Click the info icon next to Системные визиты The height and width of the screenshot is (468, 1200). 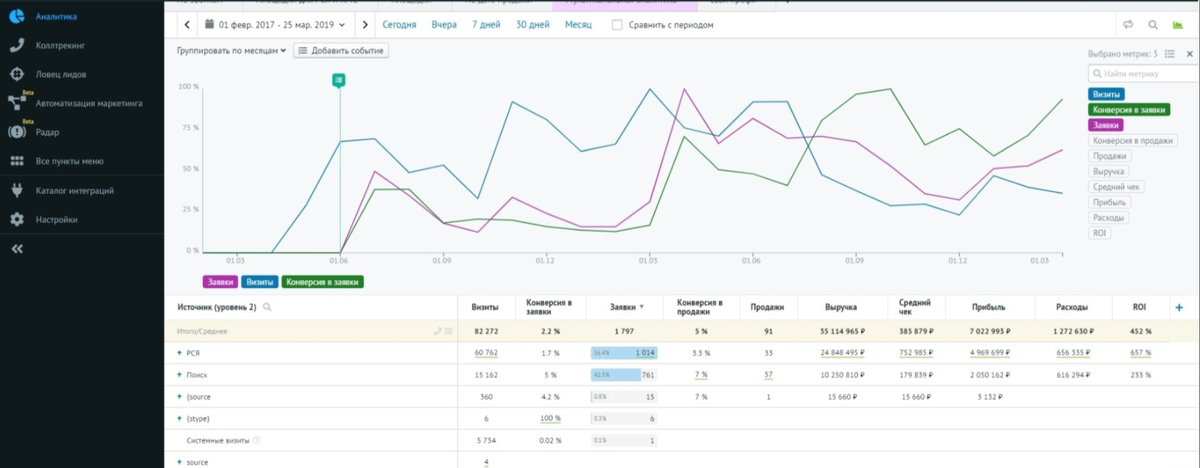pos(257,440)
